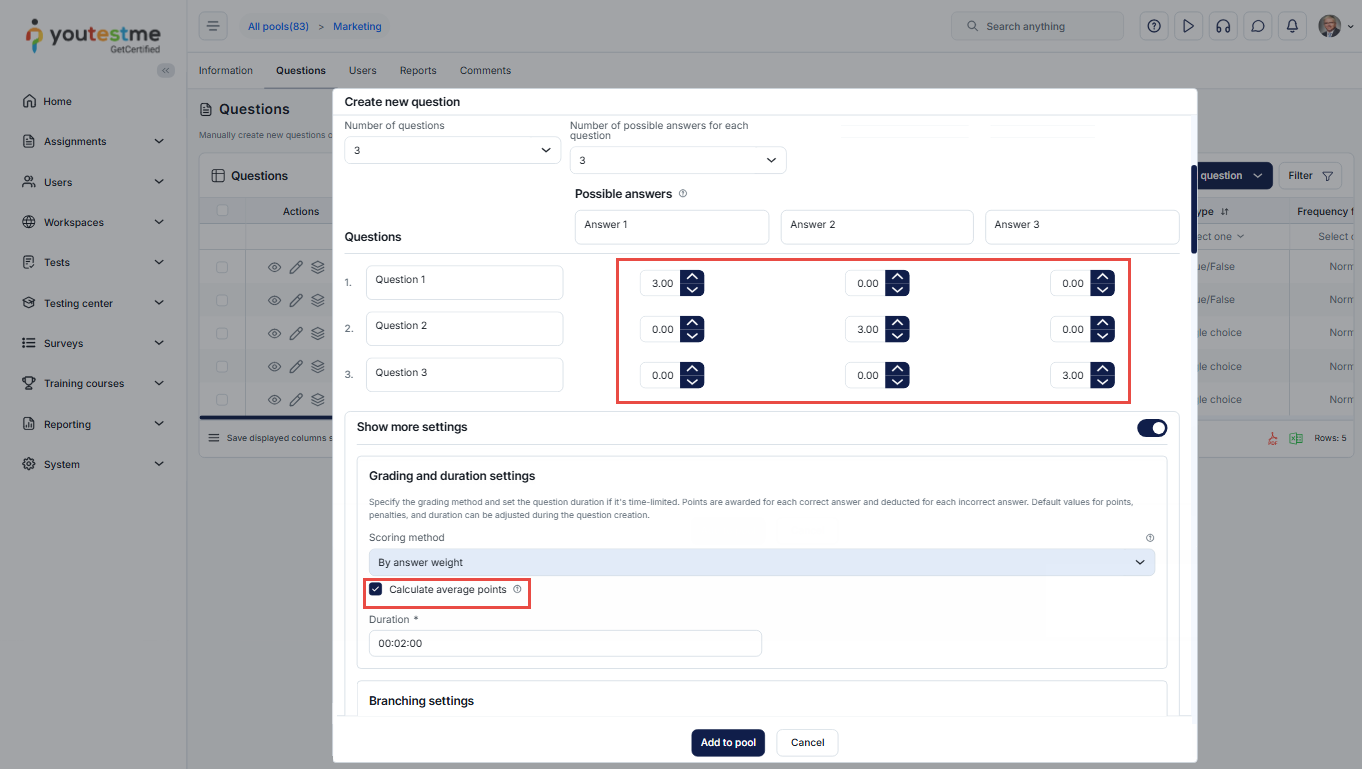Image resolution: width=1362 pixels, height=769 pixels.
Task: Open the notifications bell icon
Action: [x=1292, y=26]
